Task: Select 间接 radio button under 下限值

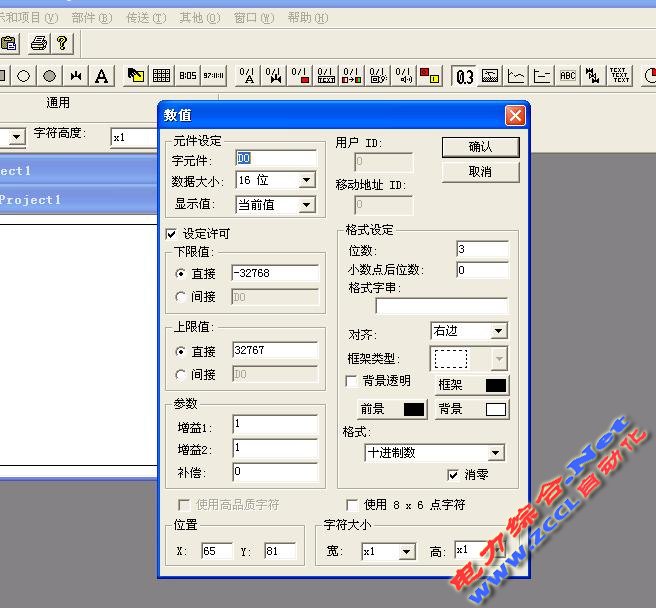Action: 180,296
